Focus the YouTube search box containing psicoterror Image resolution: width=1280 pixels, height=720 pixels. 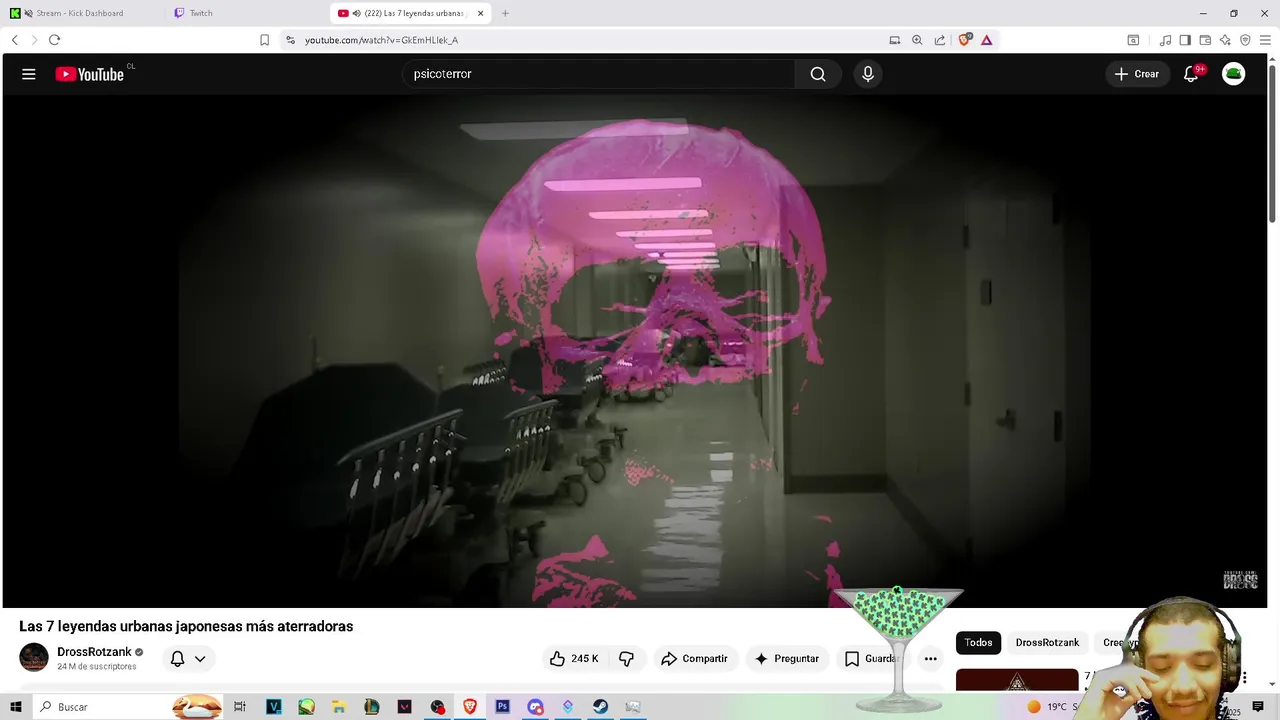[598, 74]
